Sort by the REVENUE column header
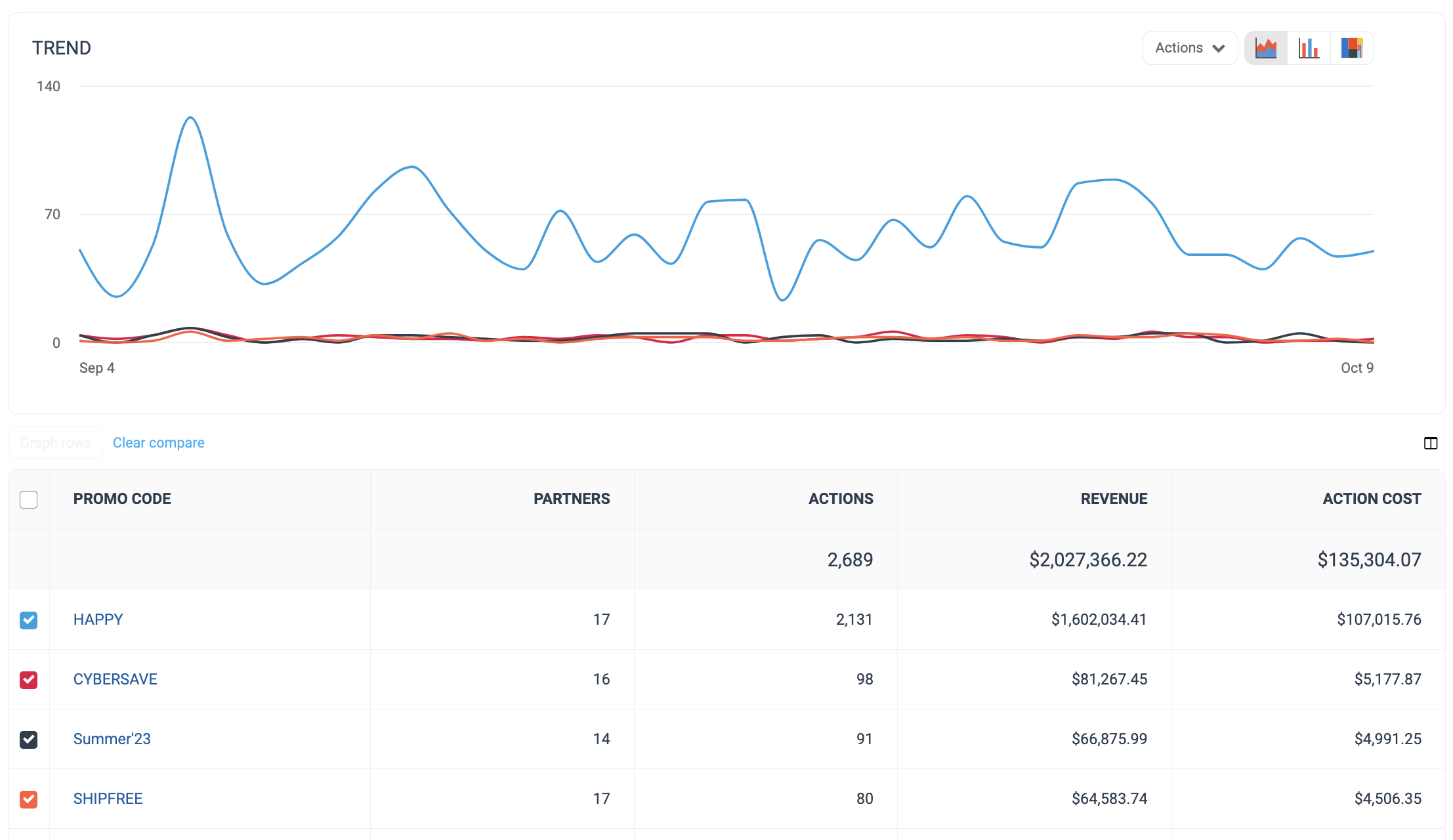Screen dimensions: 1453x840 1114,499
